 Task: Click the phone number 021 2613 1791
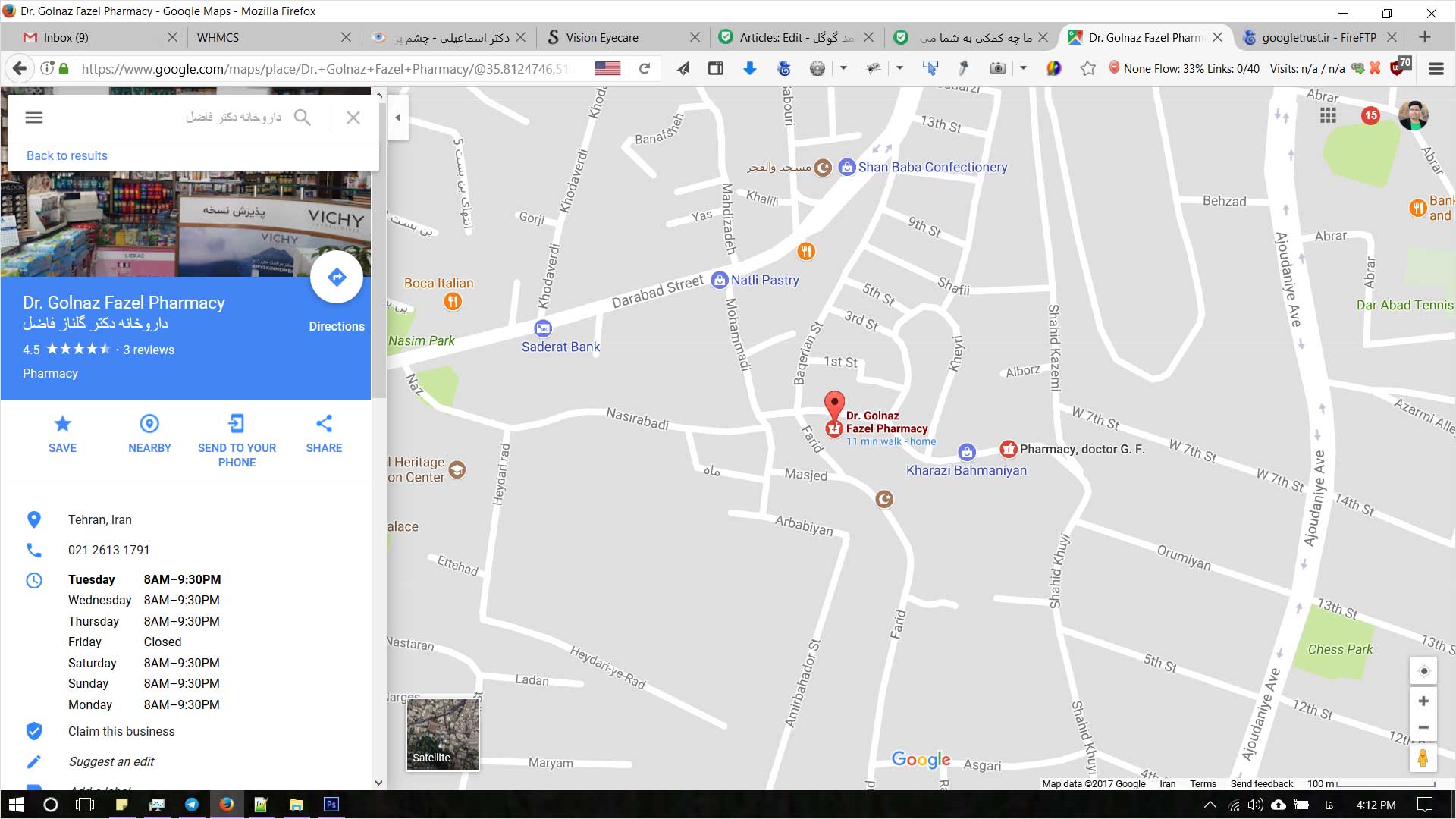pos(108,550)
